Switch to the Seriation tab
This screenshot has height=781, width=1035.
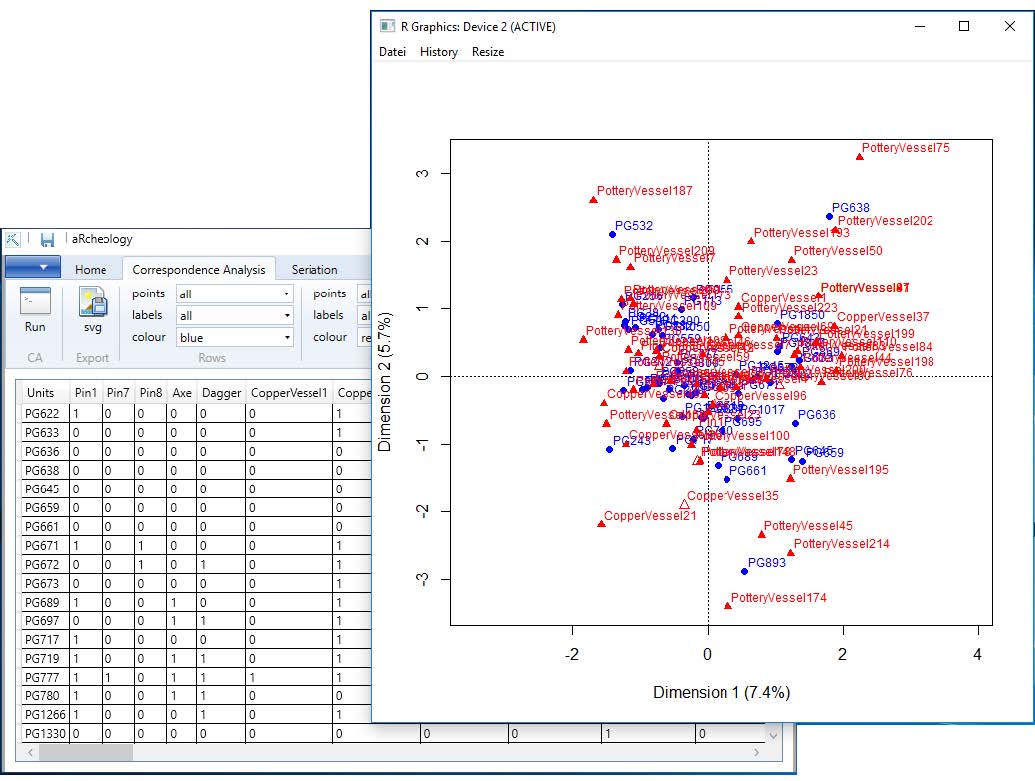(314, 269)
